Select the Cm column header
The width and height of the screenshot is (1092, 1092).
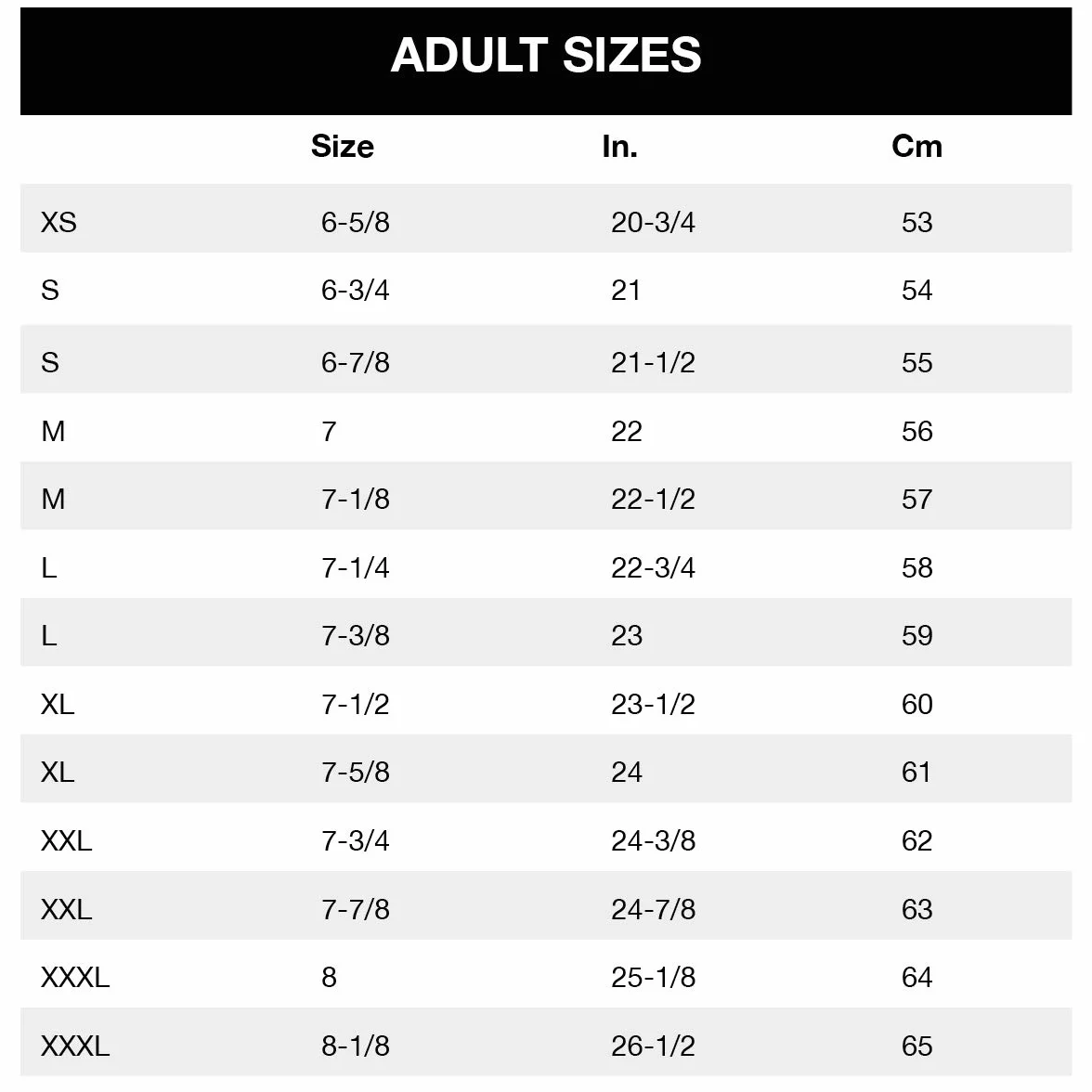pyautogui.click(x=916, y=147)
